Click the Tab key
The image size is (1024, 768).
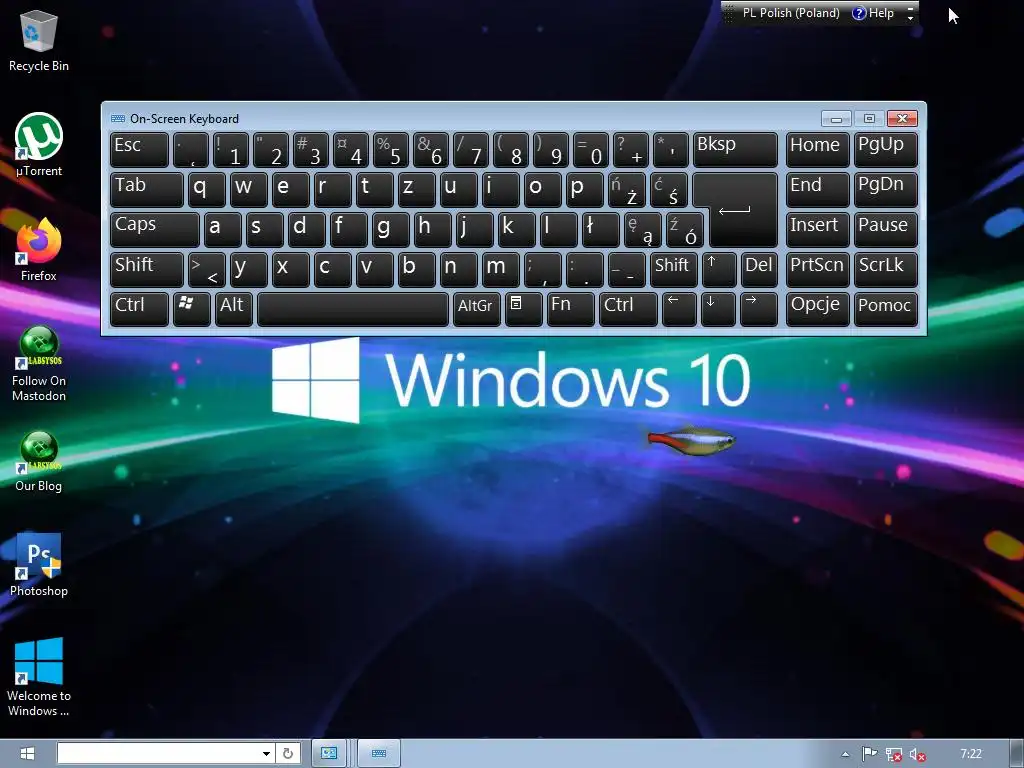click(x=146, y=190)
